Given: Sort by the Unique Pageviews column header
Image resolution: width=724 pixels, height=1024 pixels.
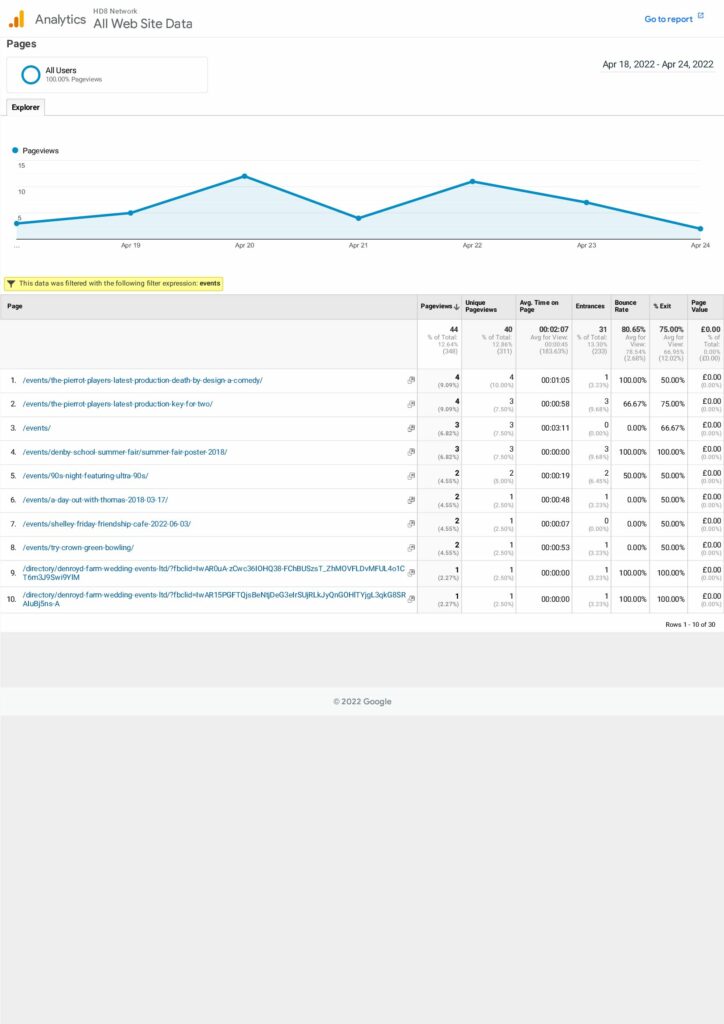Looking at the screenshot, I should 476,306.
